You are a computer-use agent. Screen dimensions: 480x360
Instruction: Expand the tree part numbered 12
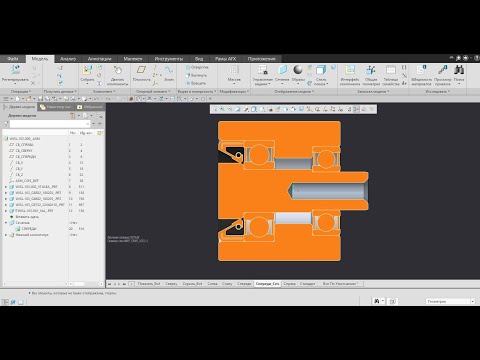click(x=6, y=211)
